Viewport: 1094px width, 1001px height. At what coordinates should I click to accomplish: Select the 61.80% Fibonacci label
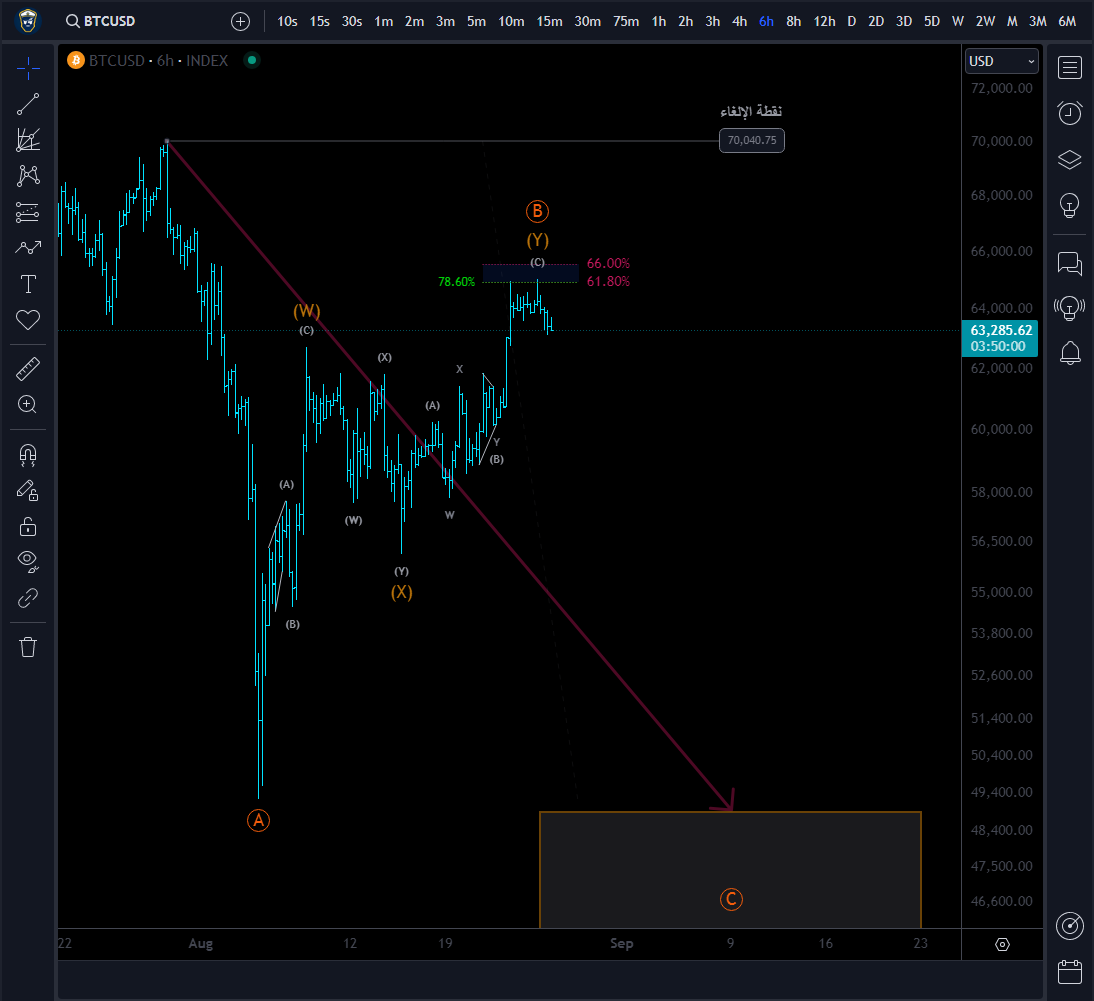click(x=608, y=281)
